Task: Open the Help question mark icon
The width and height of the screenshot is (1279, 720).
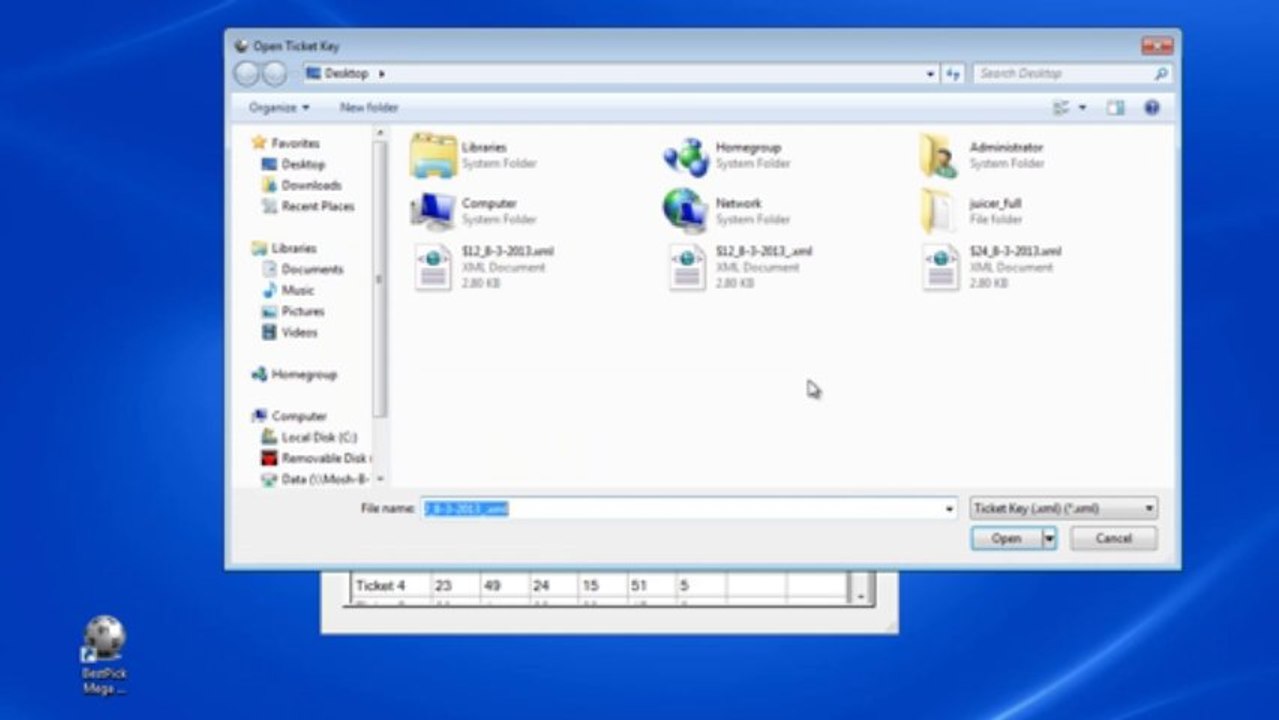Action: (x=1152, y=107)
